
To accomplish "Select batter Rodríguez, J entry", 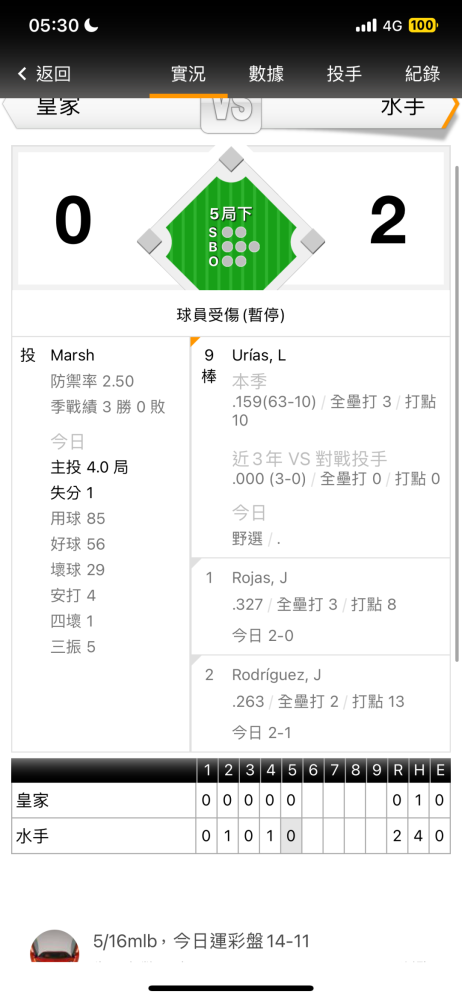I will pos(320,703).
